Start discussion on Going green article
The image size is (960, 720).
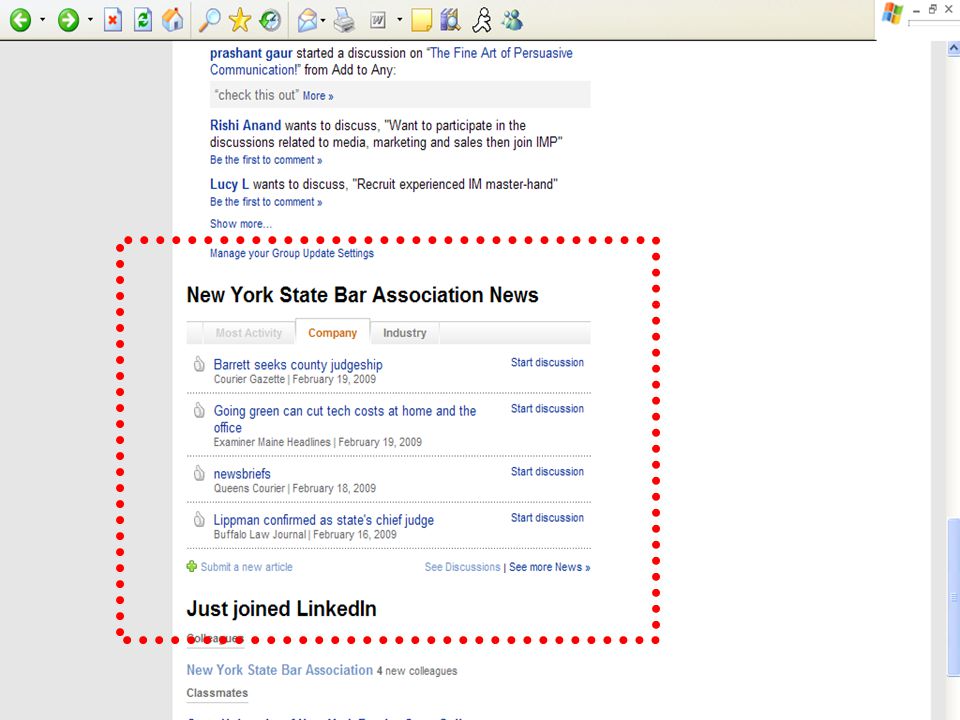(547, 408)
